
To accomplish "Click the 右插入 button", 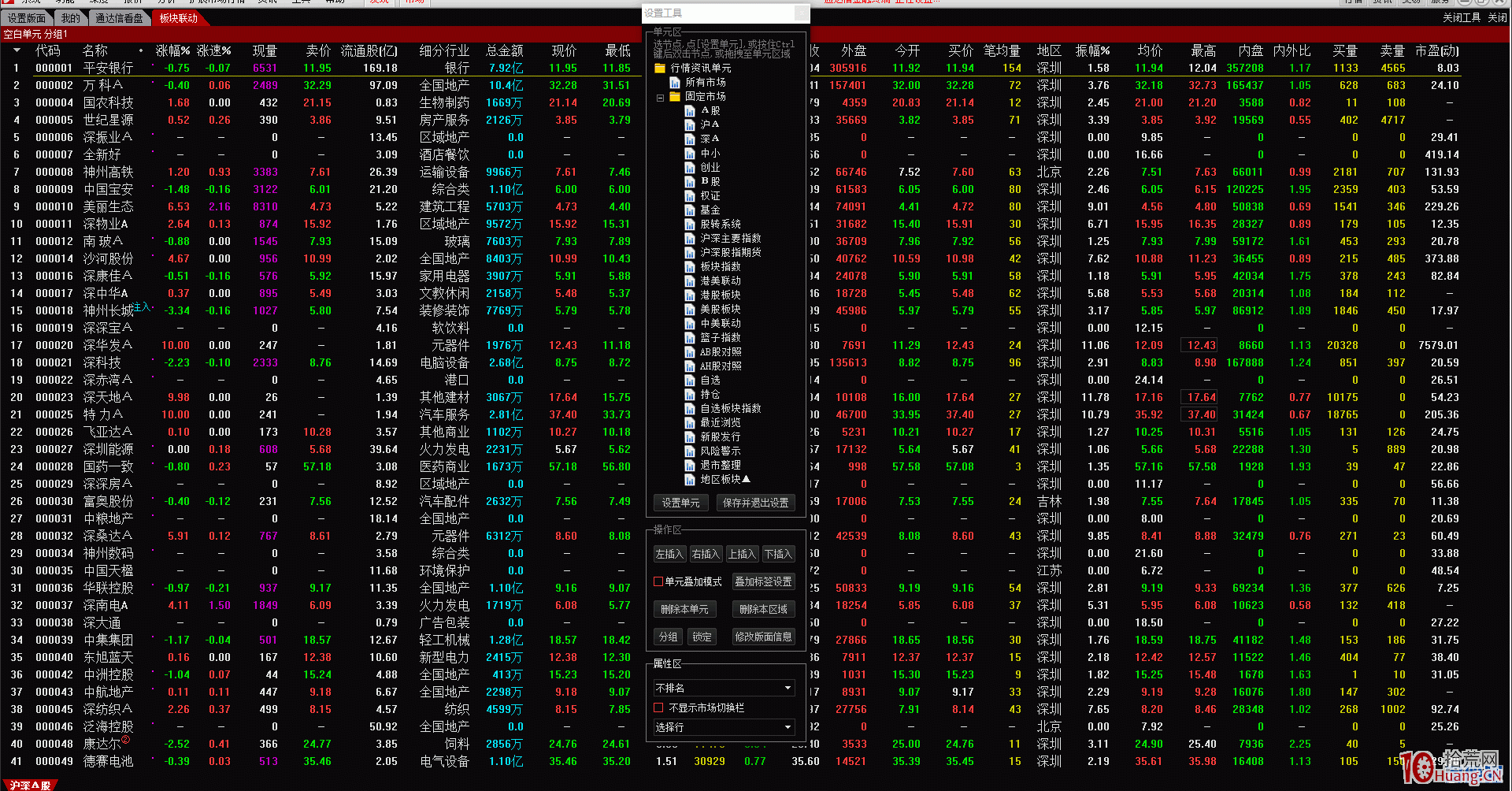I will (706, 554).
